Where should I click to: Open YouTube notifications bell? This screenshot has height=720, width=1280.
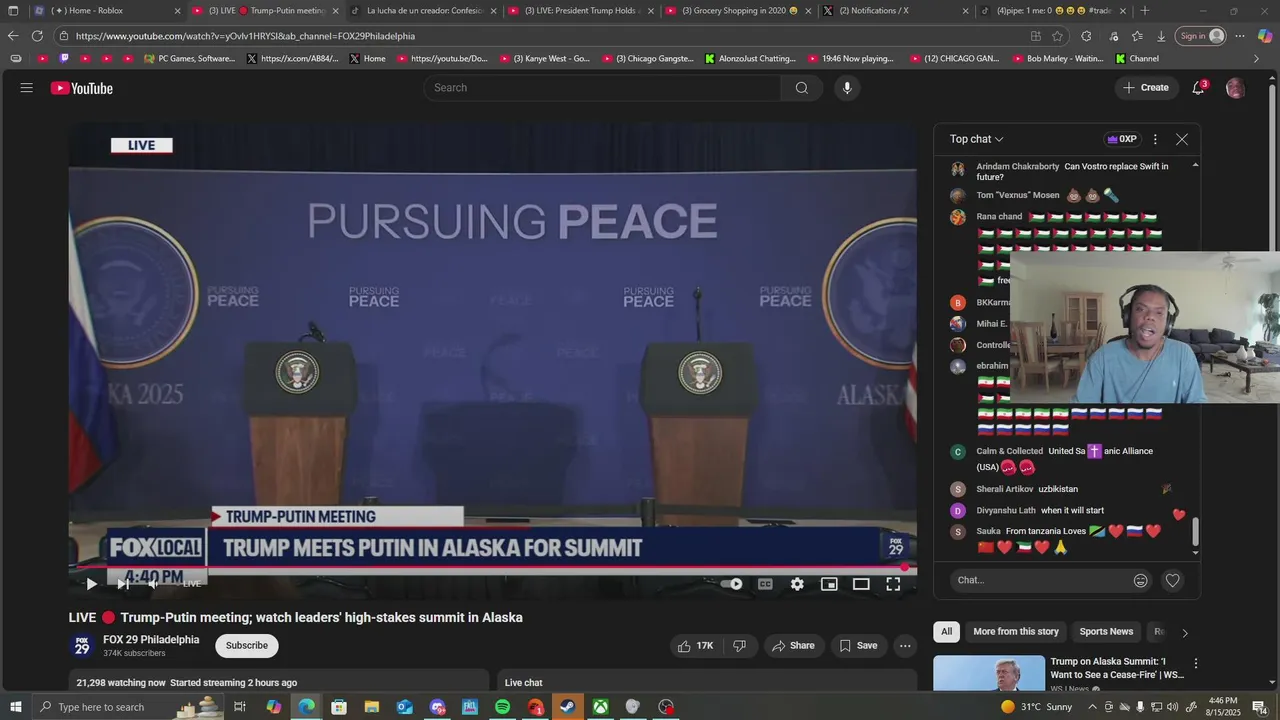tap(1198, 88)
